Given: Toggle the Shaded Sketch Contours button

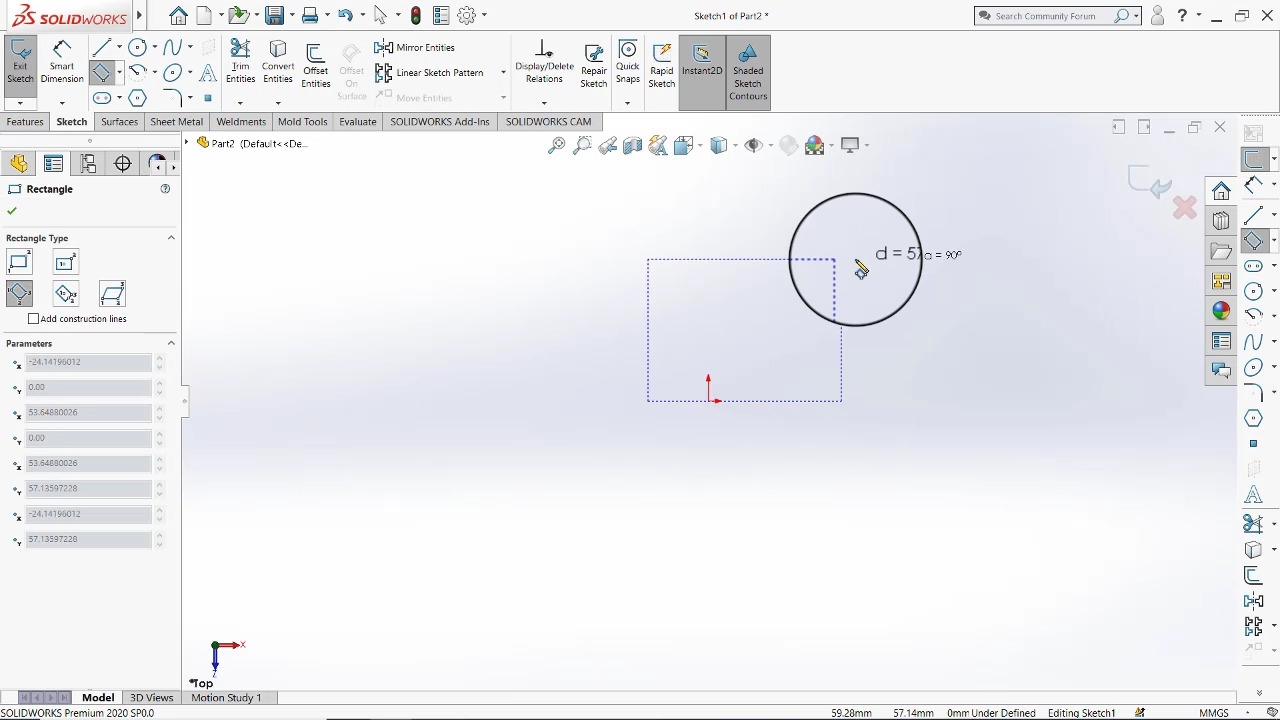Looking at the screenshot, I should 748,71.
